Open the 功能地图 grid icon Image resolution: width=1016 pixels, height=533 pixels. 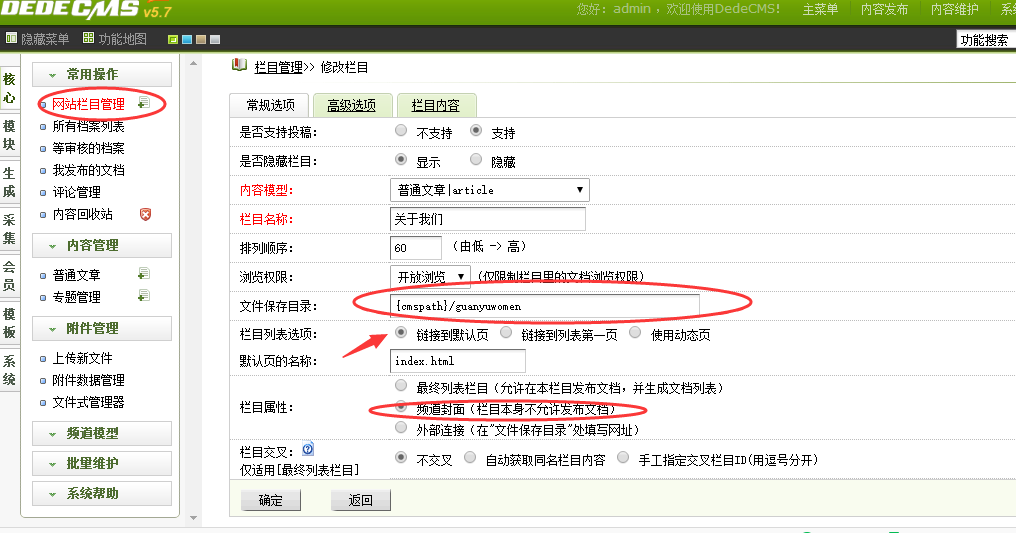89,39
